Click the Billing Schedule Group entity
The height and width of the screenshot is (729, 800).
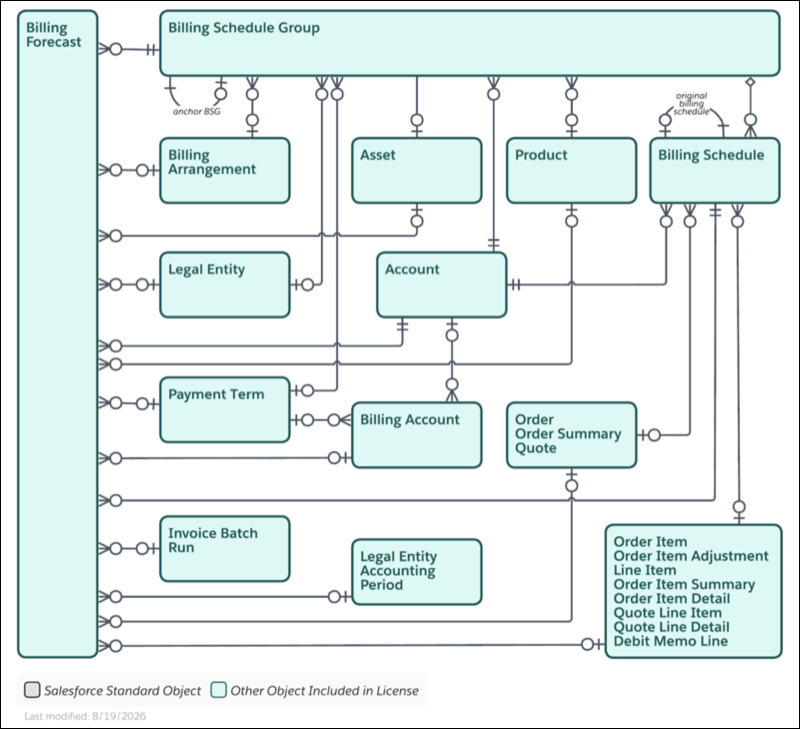tap(470, 43)
